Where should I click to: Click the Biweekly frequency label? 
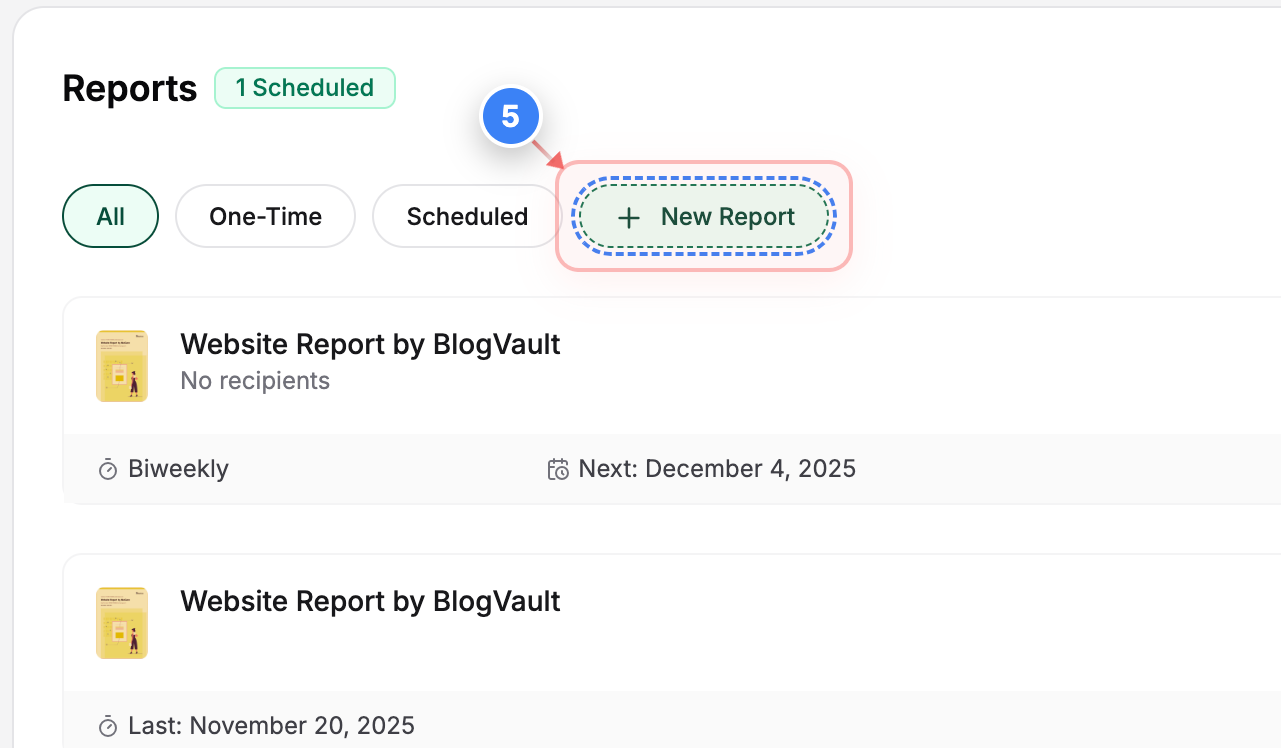[x=178, y=468]
